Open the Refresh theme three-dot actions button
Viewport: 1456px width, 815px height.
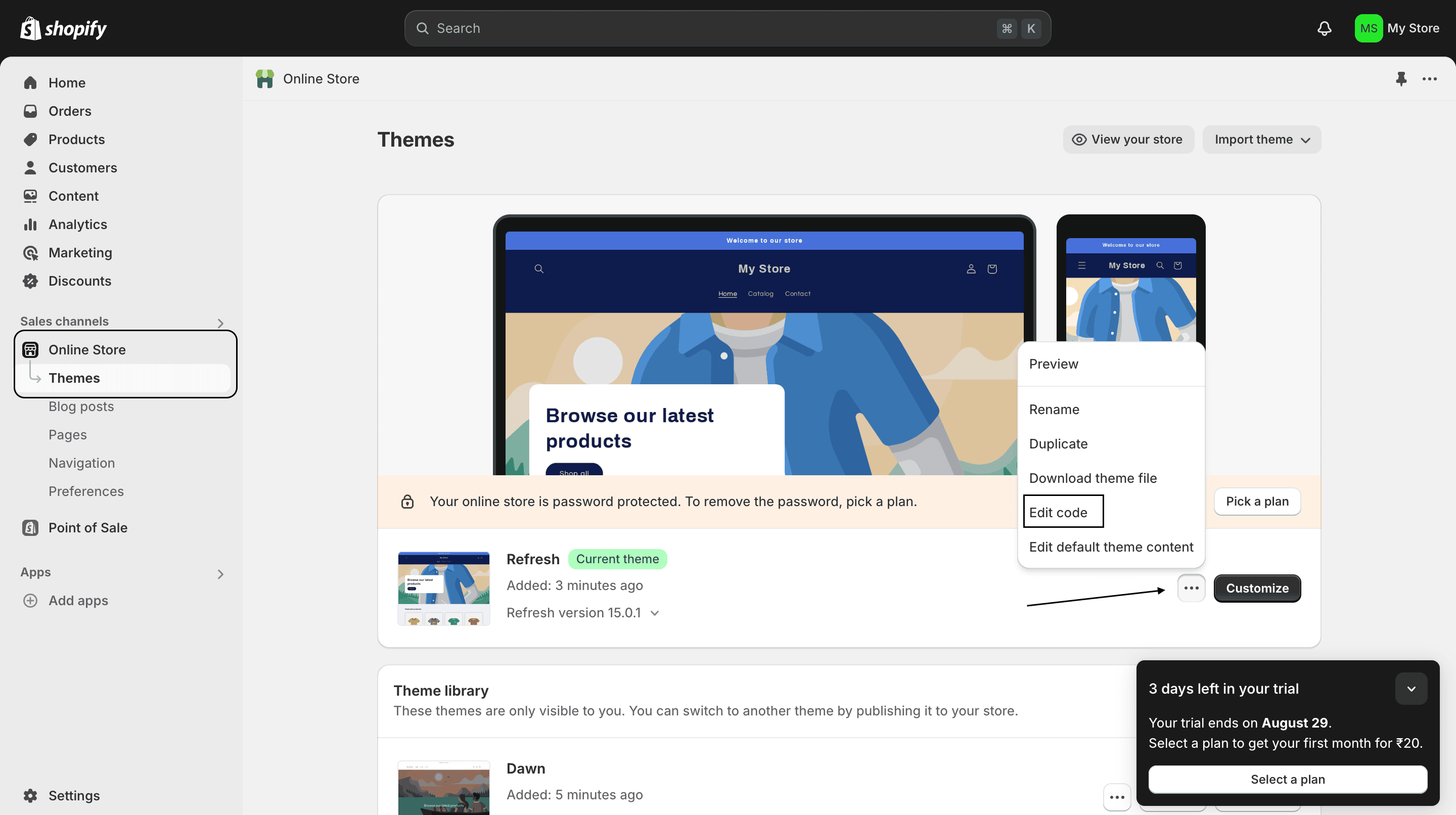pyautogui.click(x=1191, y=588)
